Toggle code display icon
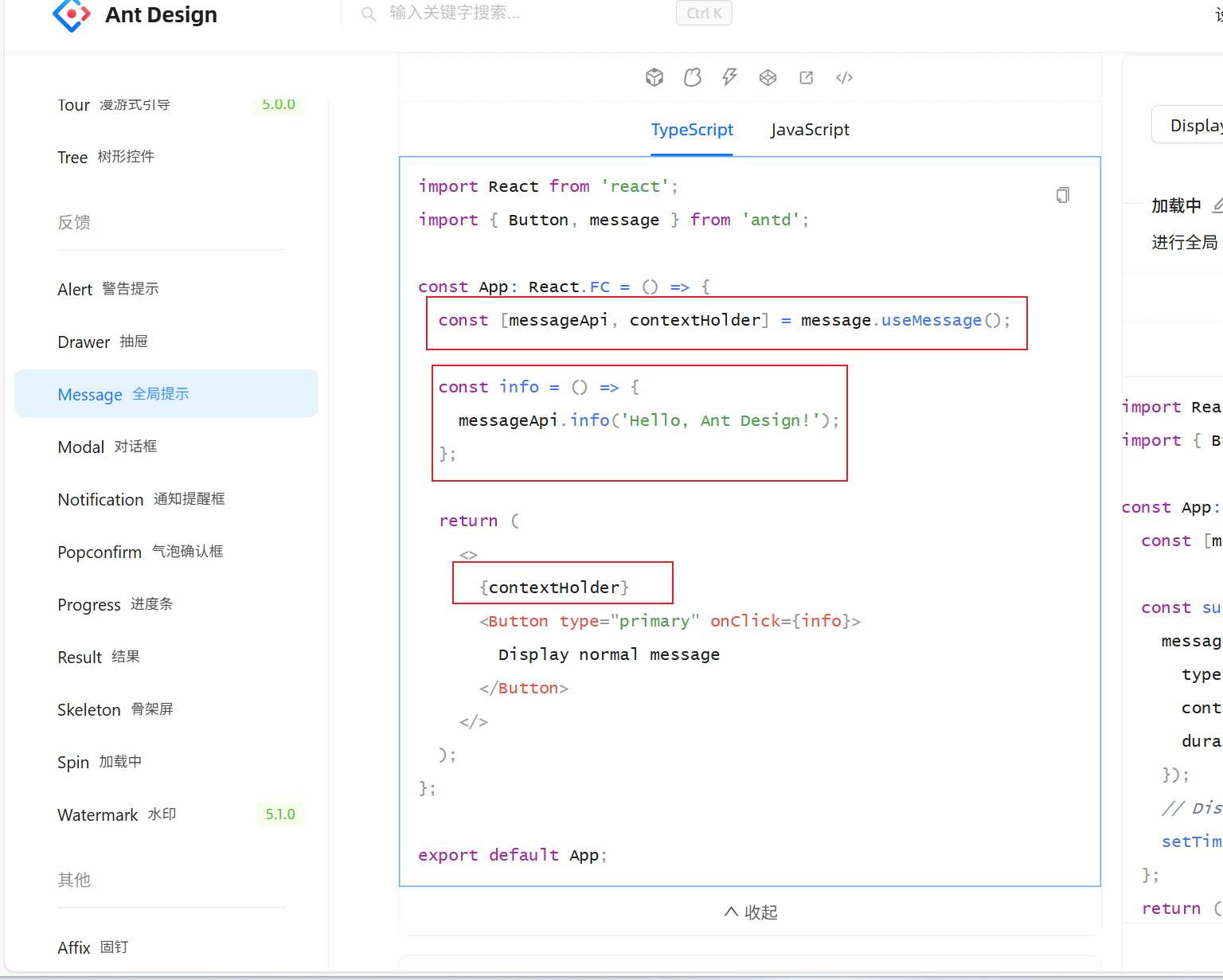This screenshot has width=1223, height=980. [x=845, y=77]
